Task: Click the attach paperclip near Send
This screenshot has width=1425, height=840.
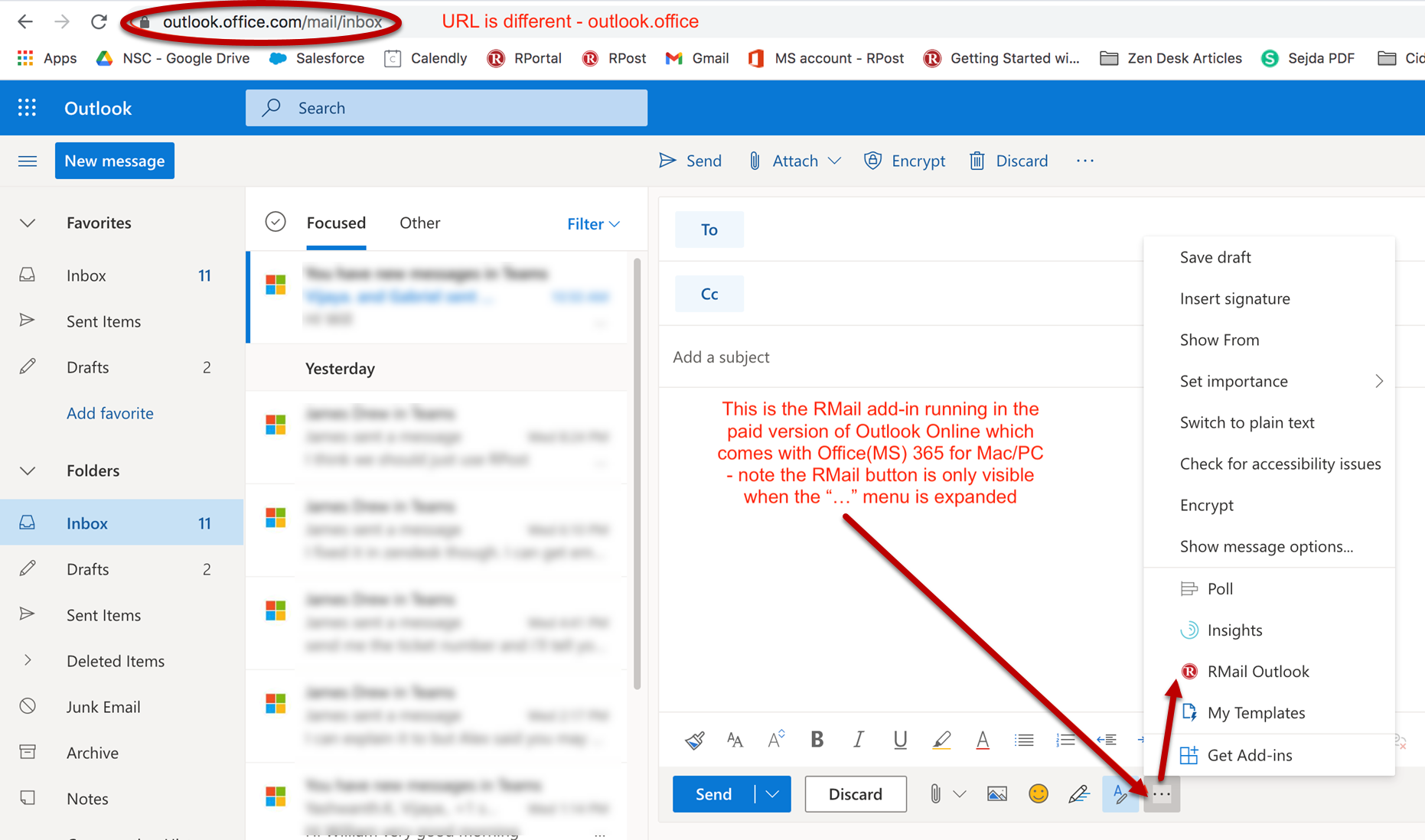Action: coord(935,794)
